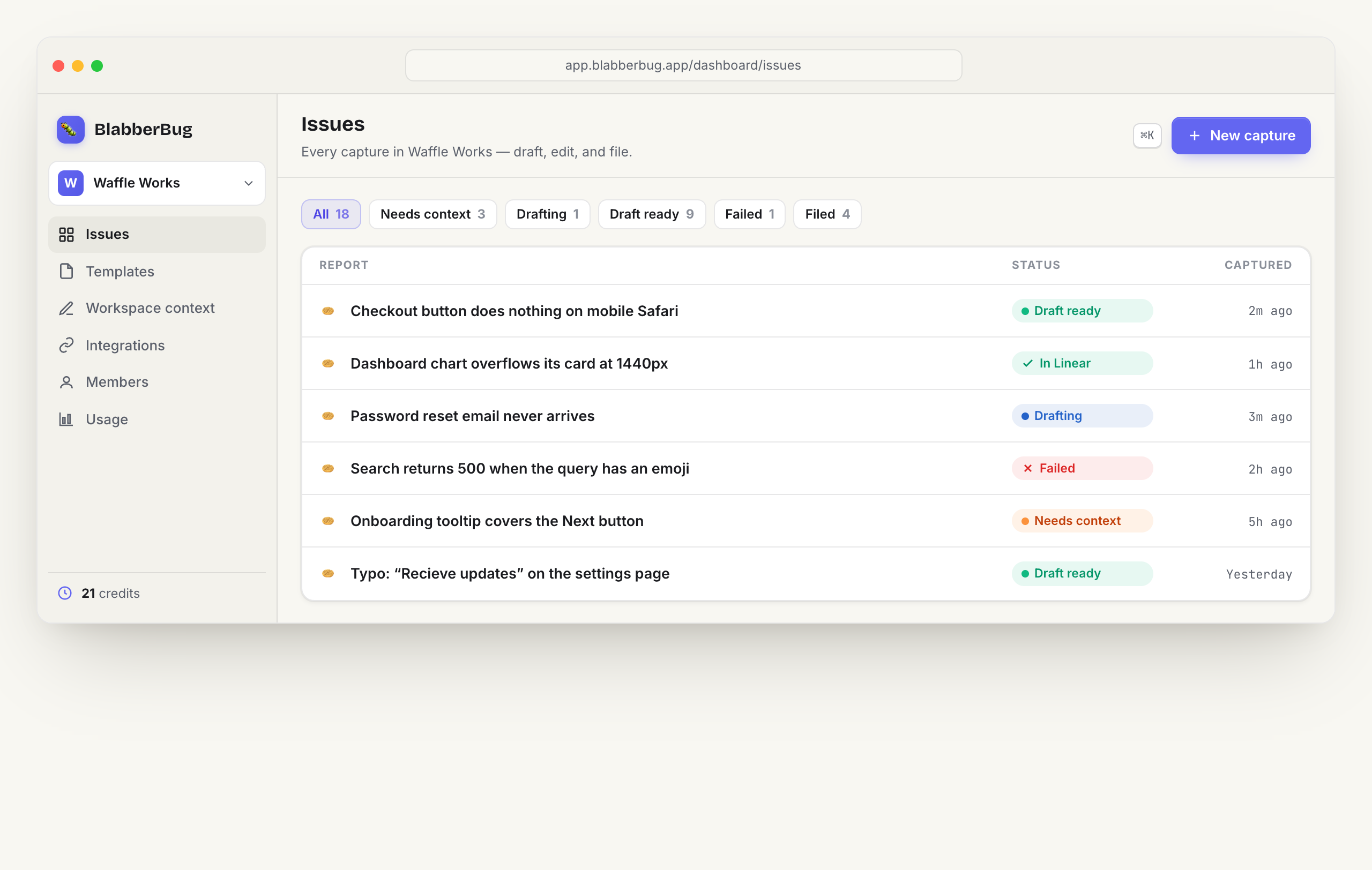Select Issues text in the sidebar
Viewport: 1372px width, 870px height.
[x=108, y=234]
